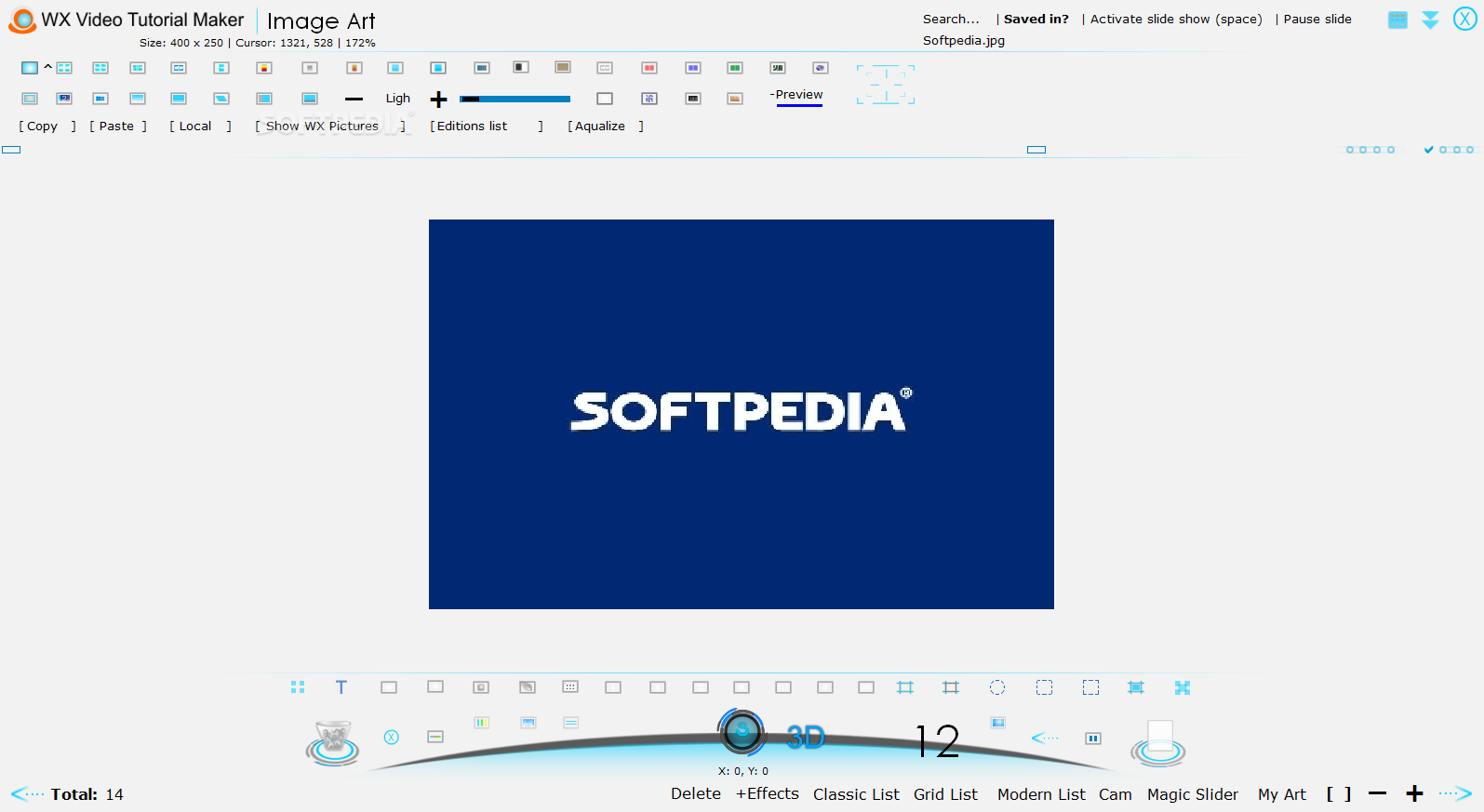The height and width of the screenshot is (812, 1484).
Task: Select the text T tool
Action: coord(341,687)
